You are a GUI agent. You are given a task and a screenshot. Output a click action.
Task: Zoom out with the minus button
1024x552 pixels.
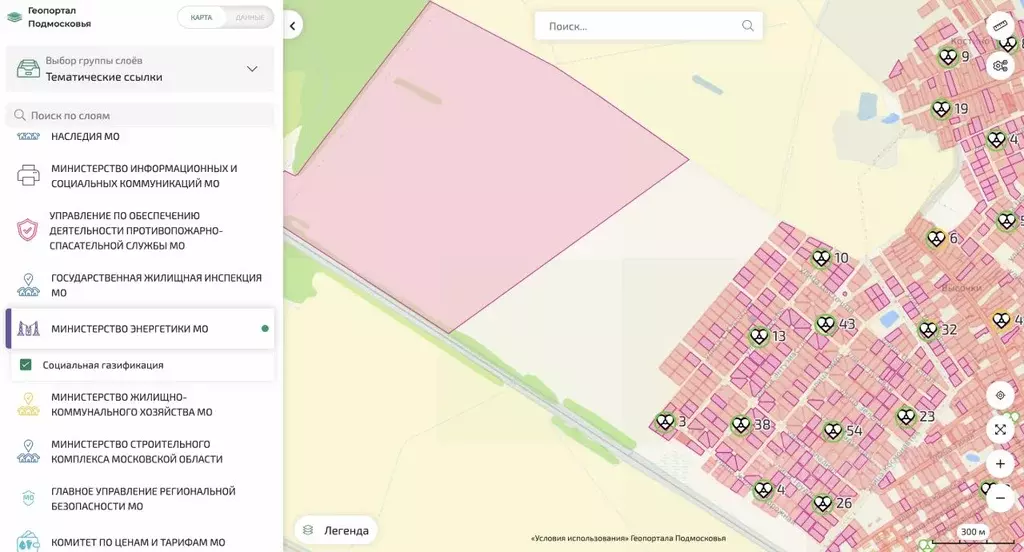[1000, 498]
